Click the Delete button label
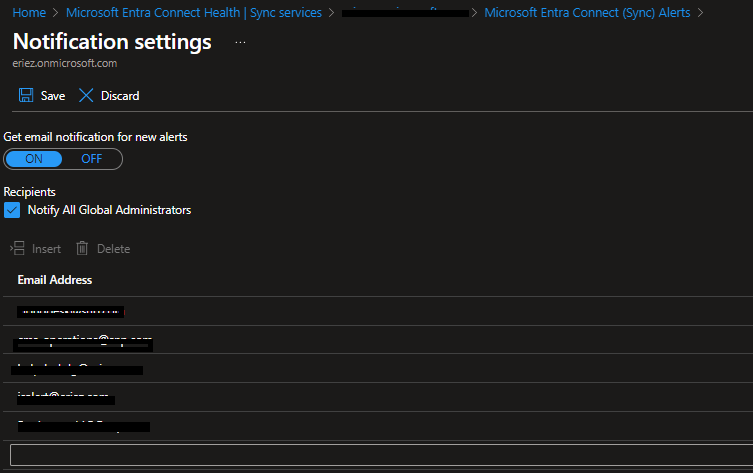 tap(113, 249)
